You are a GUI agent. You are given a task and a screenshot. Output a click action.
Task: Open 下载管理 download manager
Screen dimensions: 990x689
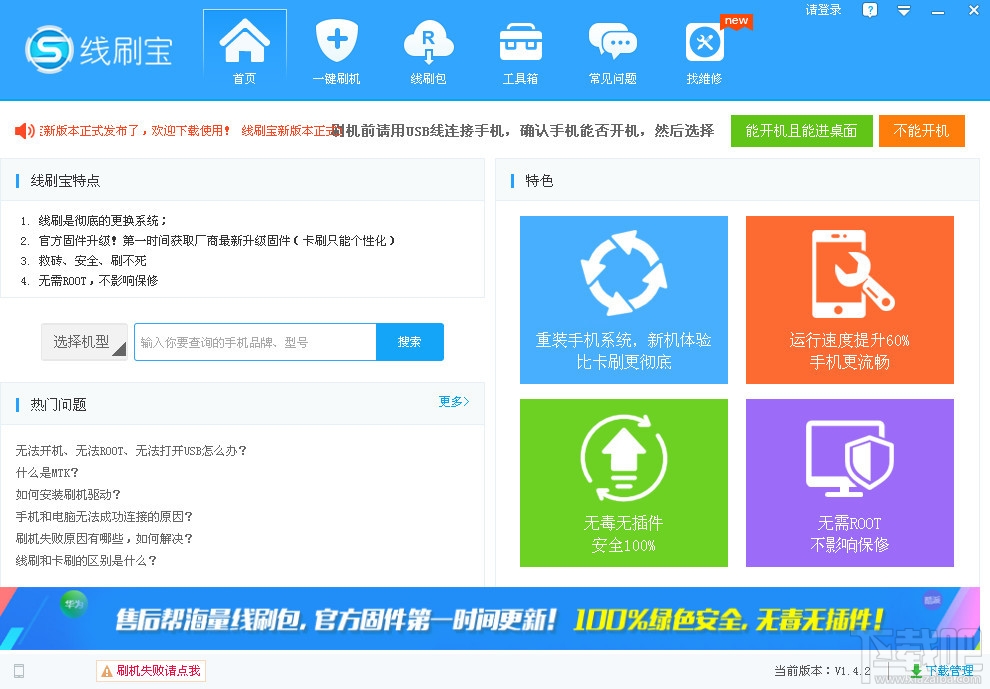point(941,671)
